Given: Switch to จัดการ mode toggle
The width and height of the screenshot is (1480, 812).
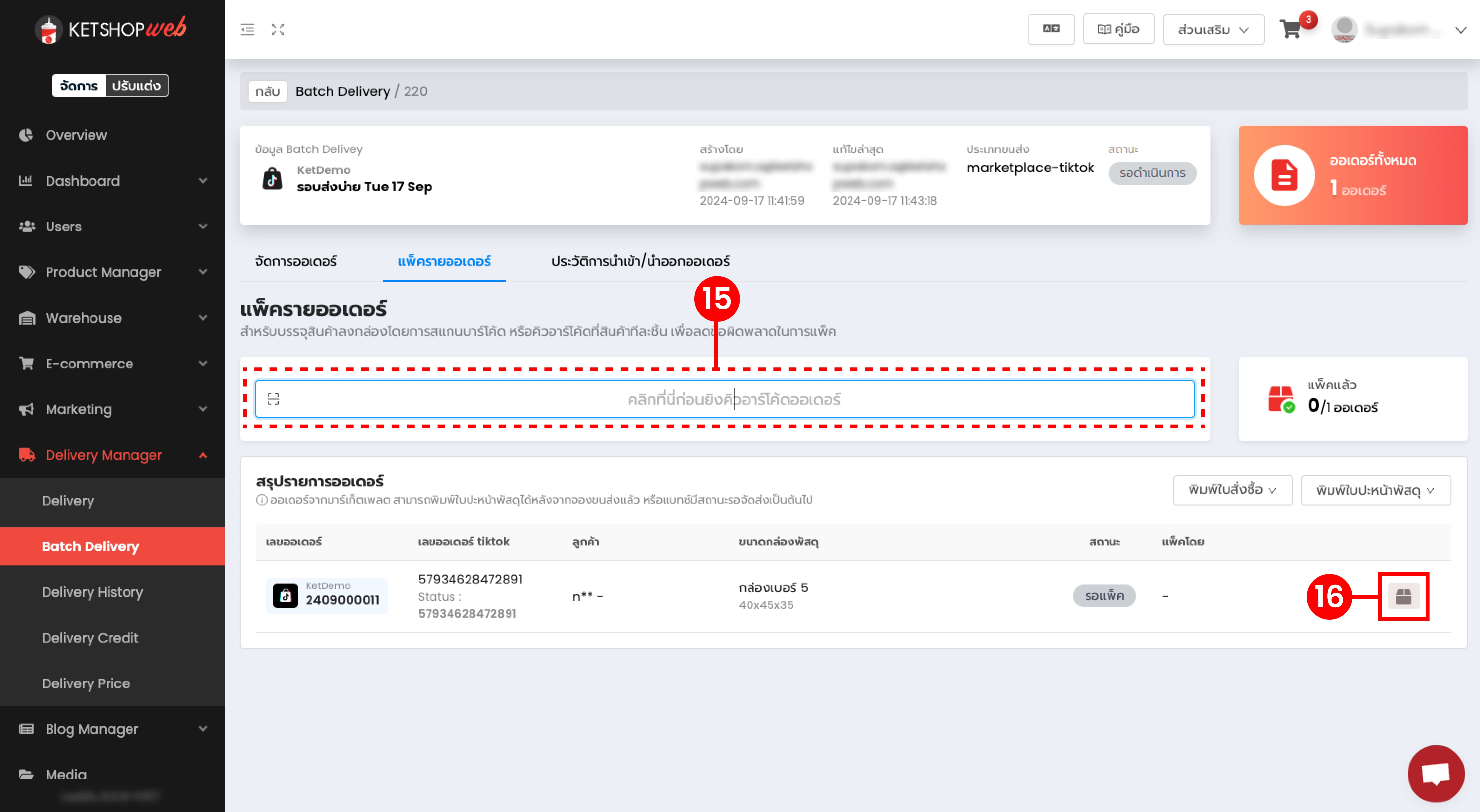Looking at the screenshot, I should [x=79, y=86].
